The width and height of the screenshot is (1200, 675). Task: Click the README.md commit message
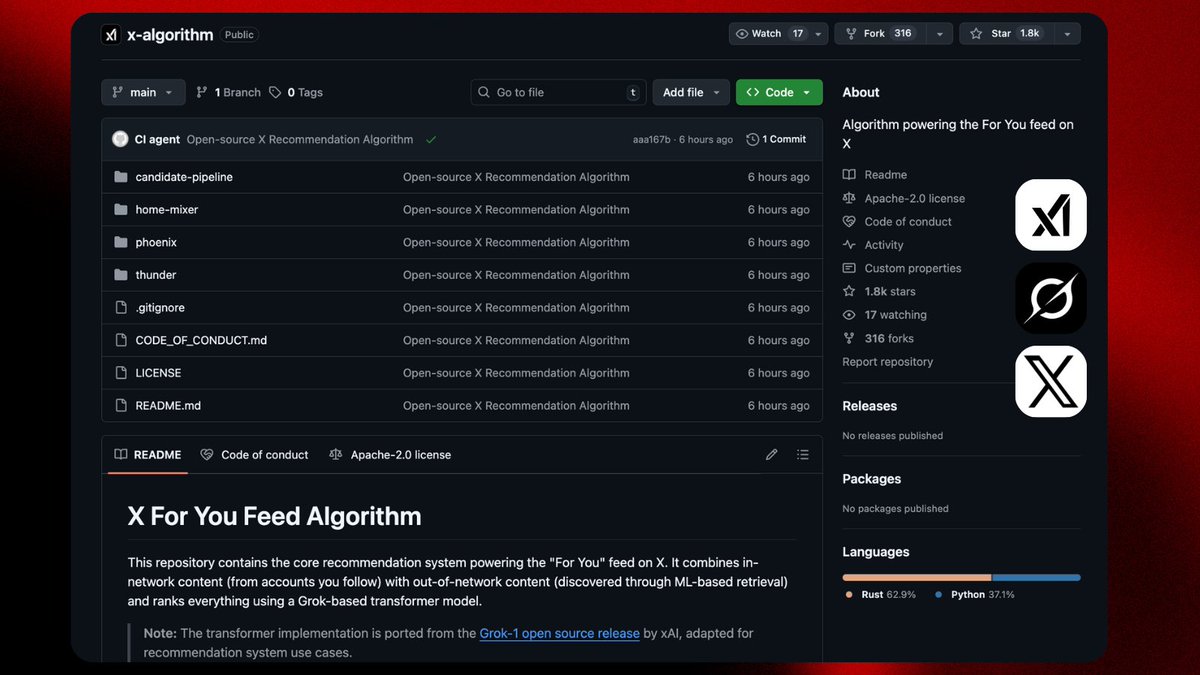[x=516, y=406]
